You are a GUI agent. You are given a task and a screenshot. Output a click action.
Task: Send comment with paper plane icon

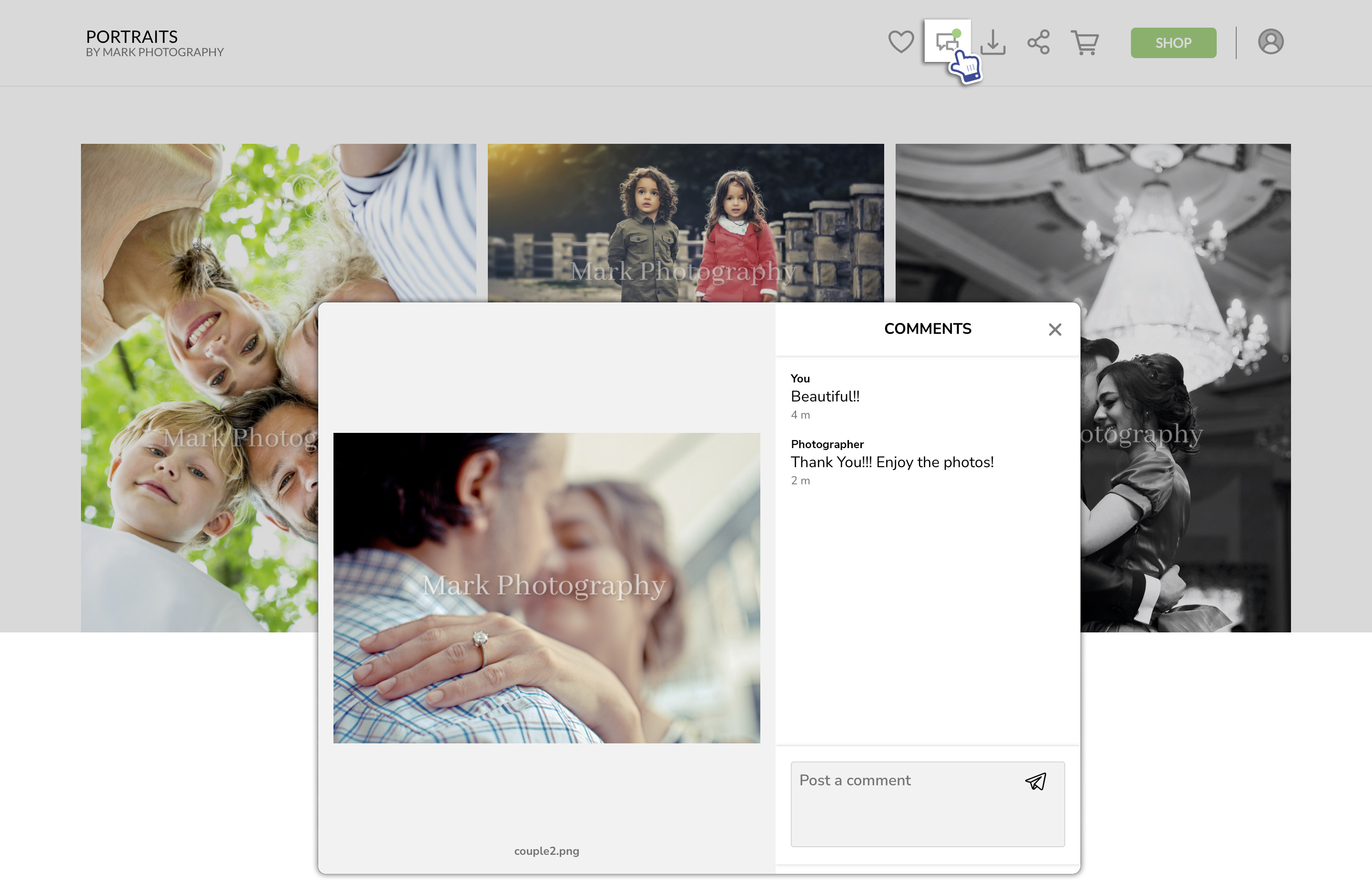point(1035,781)
